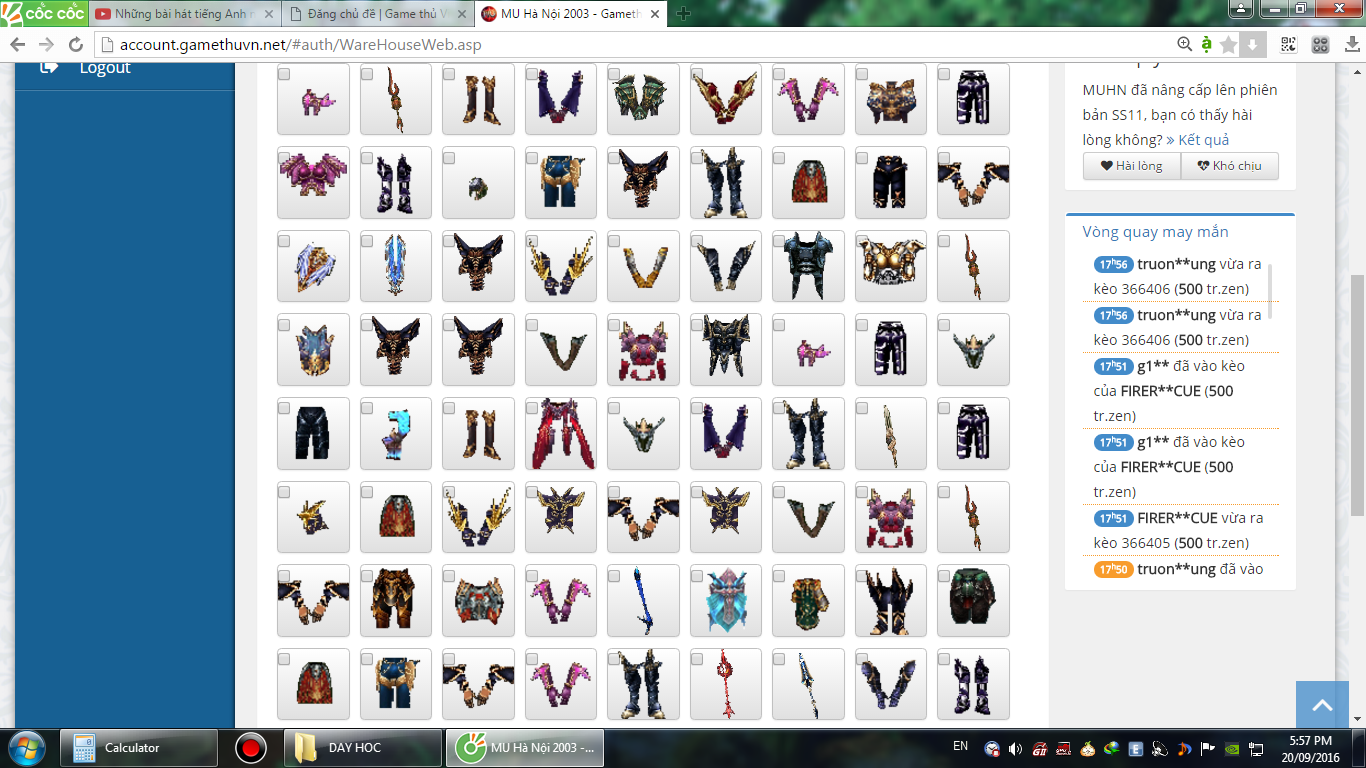The width and height of the screenshot is (1366, 768).
Task: Check the box on the red staff item
Action: (697, 659)
